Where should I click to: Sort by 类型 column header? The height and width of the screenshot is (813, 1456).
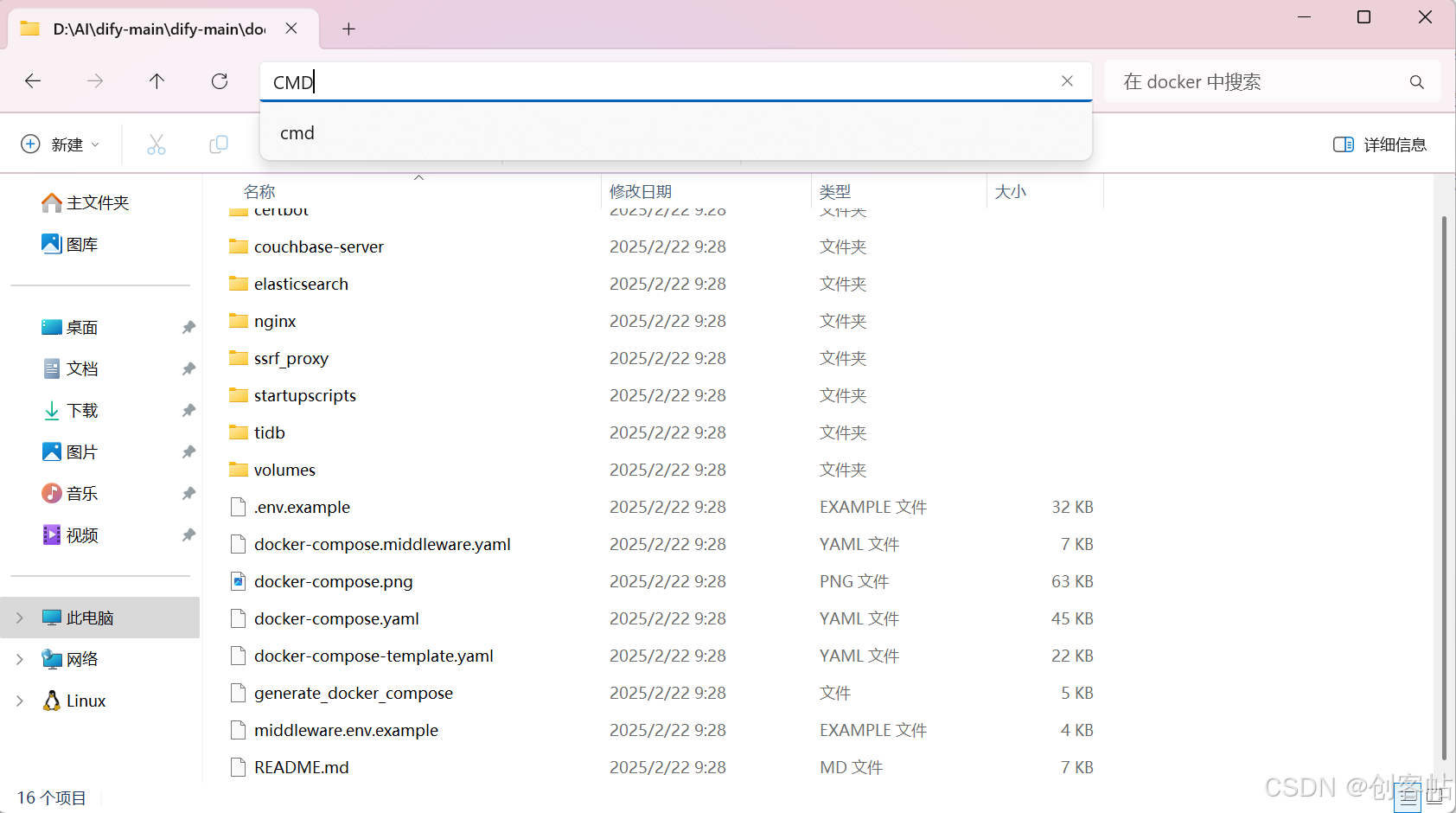tap(835, 191)
